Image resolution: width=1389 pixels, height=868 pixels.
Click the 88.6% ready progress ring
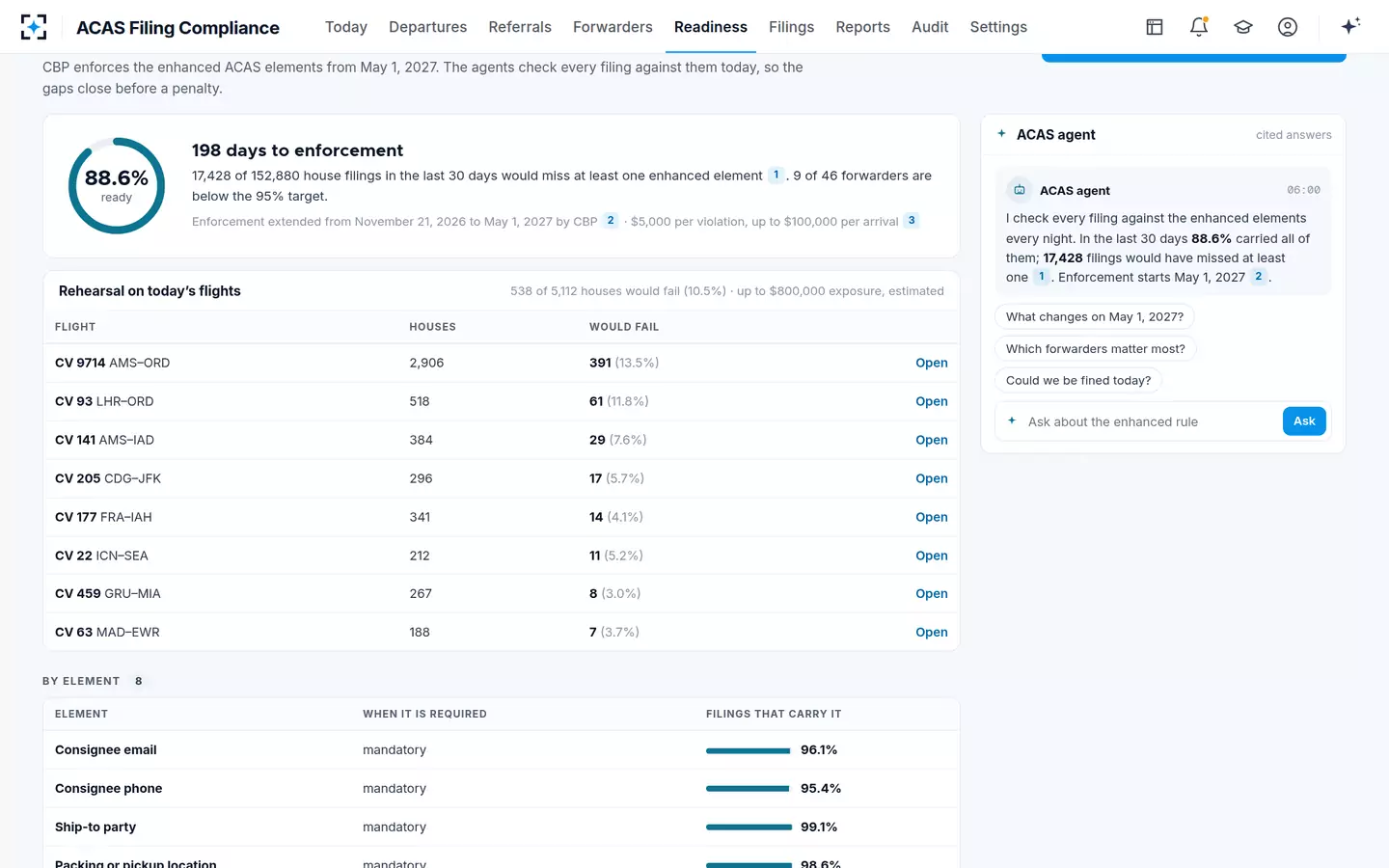coord(117,185)
